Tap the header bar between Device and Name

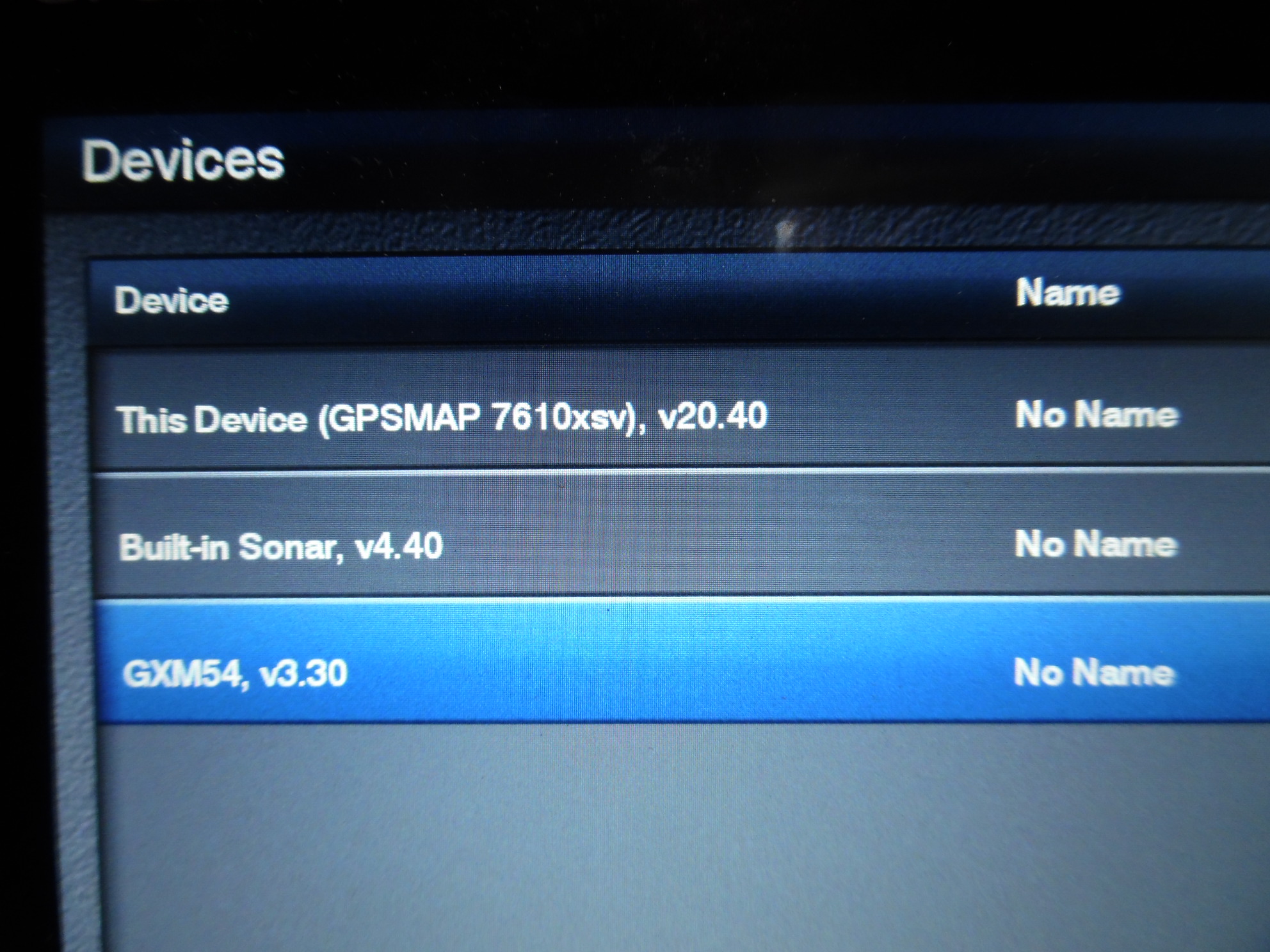click(x=621, y=297)
